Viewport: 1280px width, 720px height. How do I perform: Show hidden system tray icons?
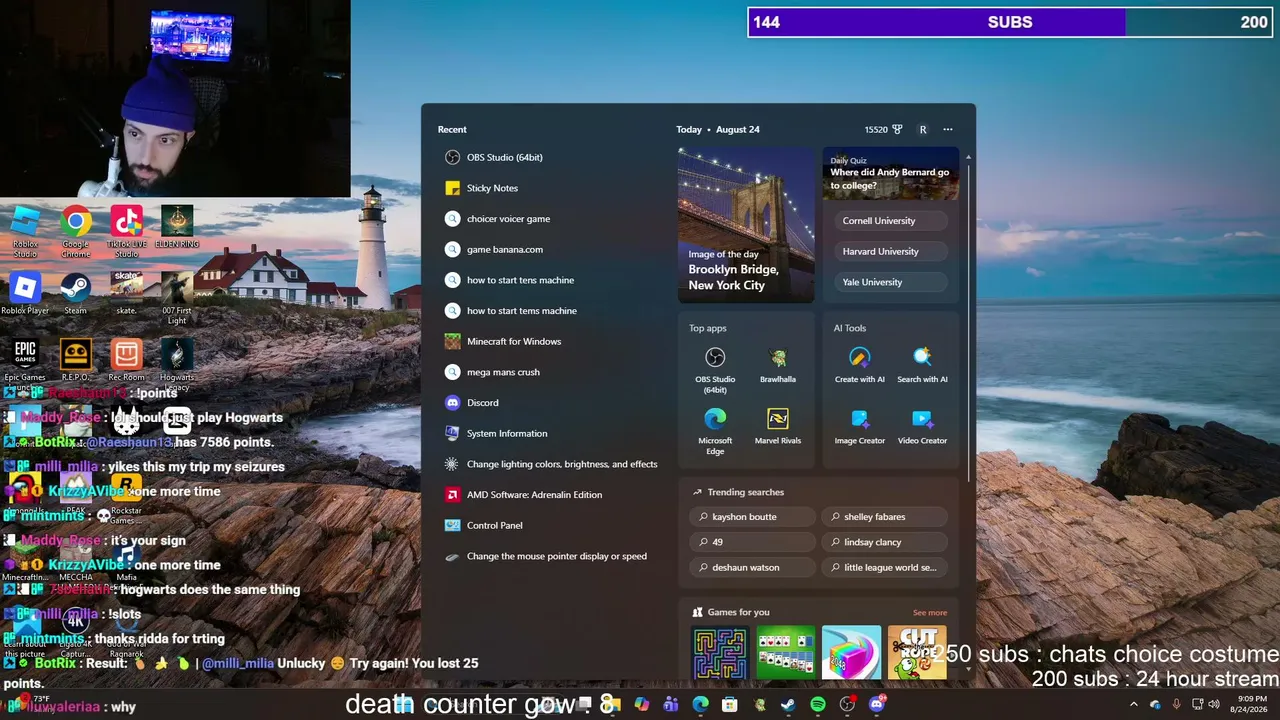click(1133, 705)
